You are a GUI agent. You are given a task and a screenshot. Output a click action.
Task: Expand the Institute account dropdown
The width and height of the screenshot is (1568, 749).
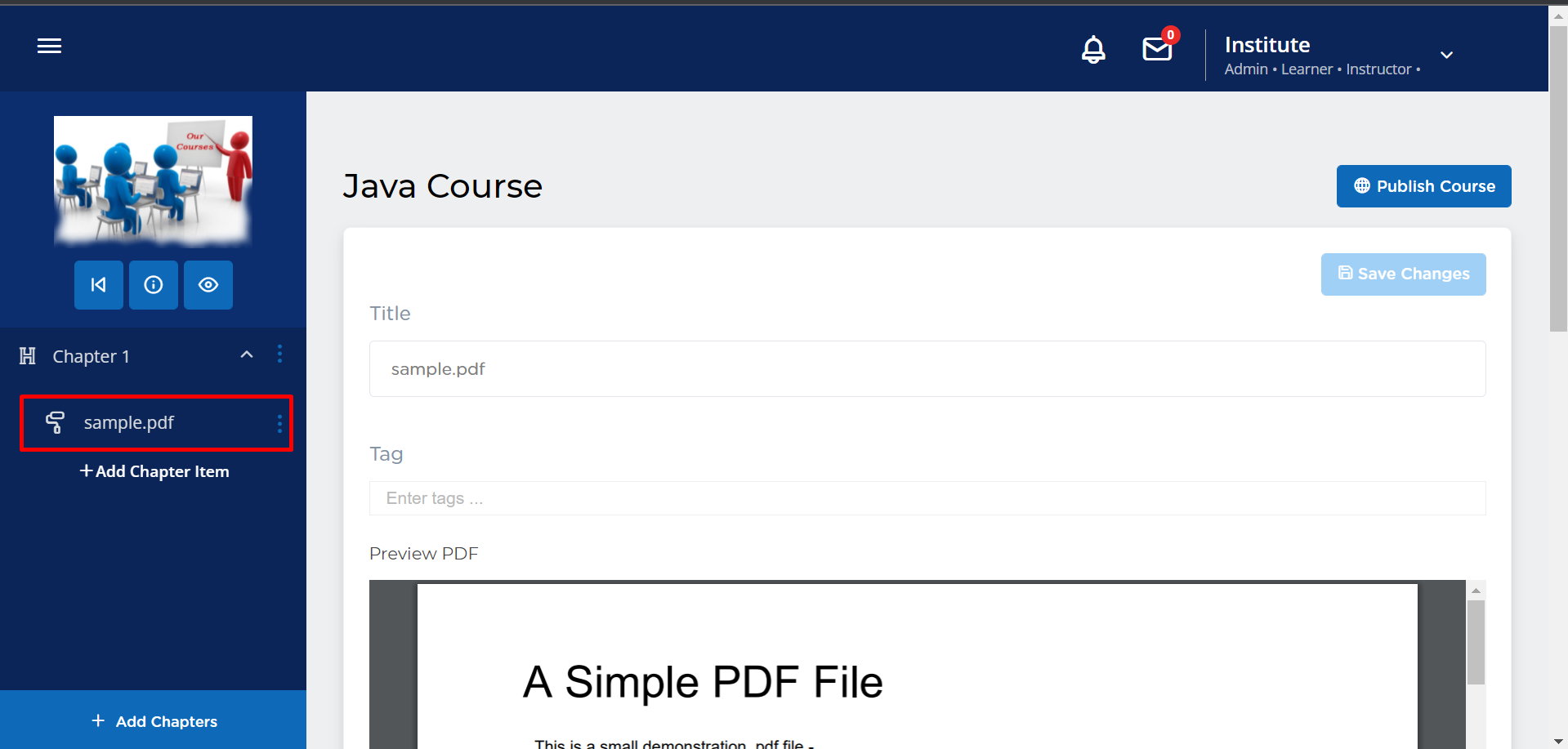click(1446, 55)
